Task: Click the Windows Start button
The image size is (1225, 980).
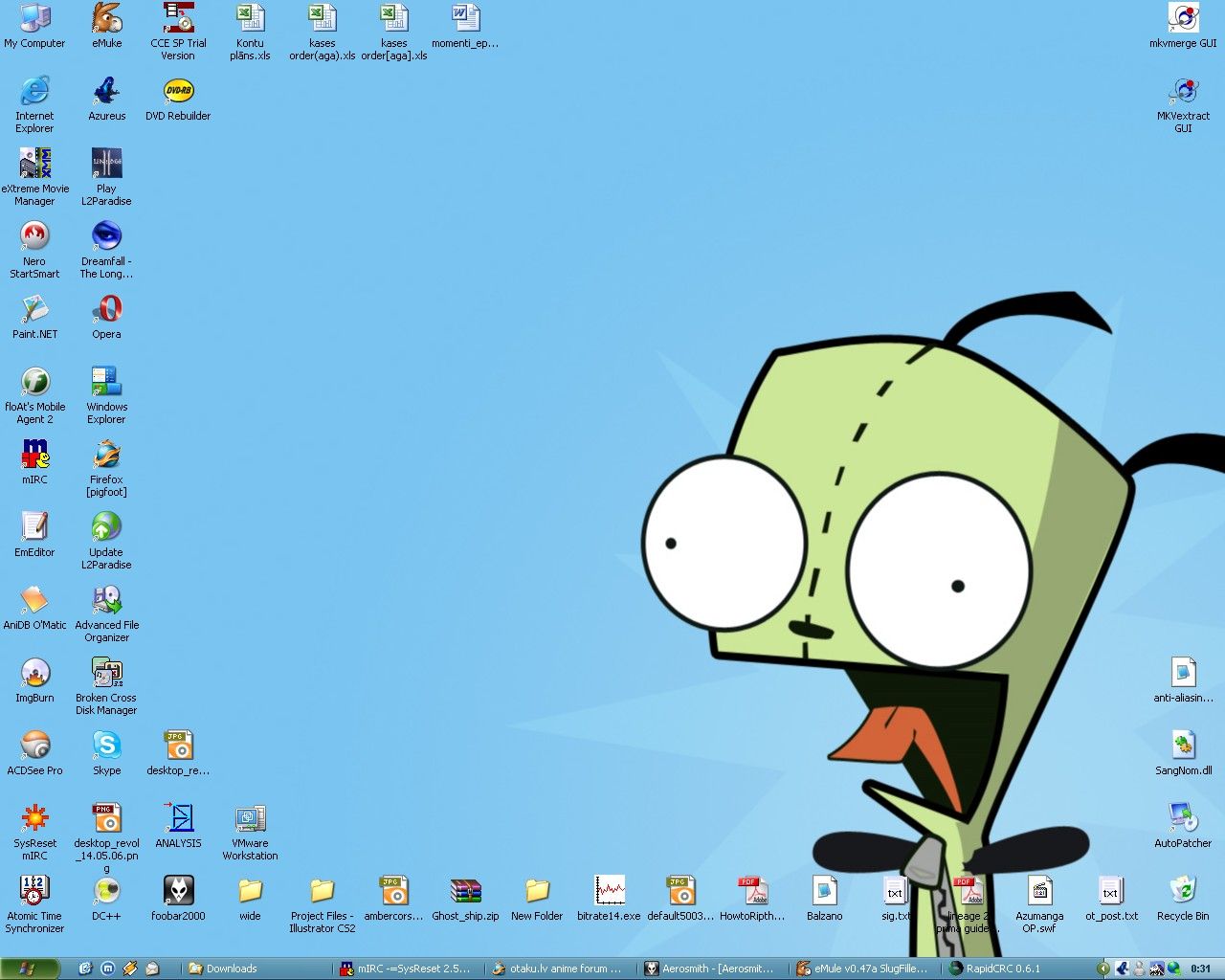Action: tap(28, 969)
